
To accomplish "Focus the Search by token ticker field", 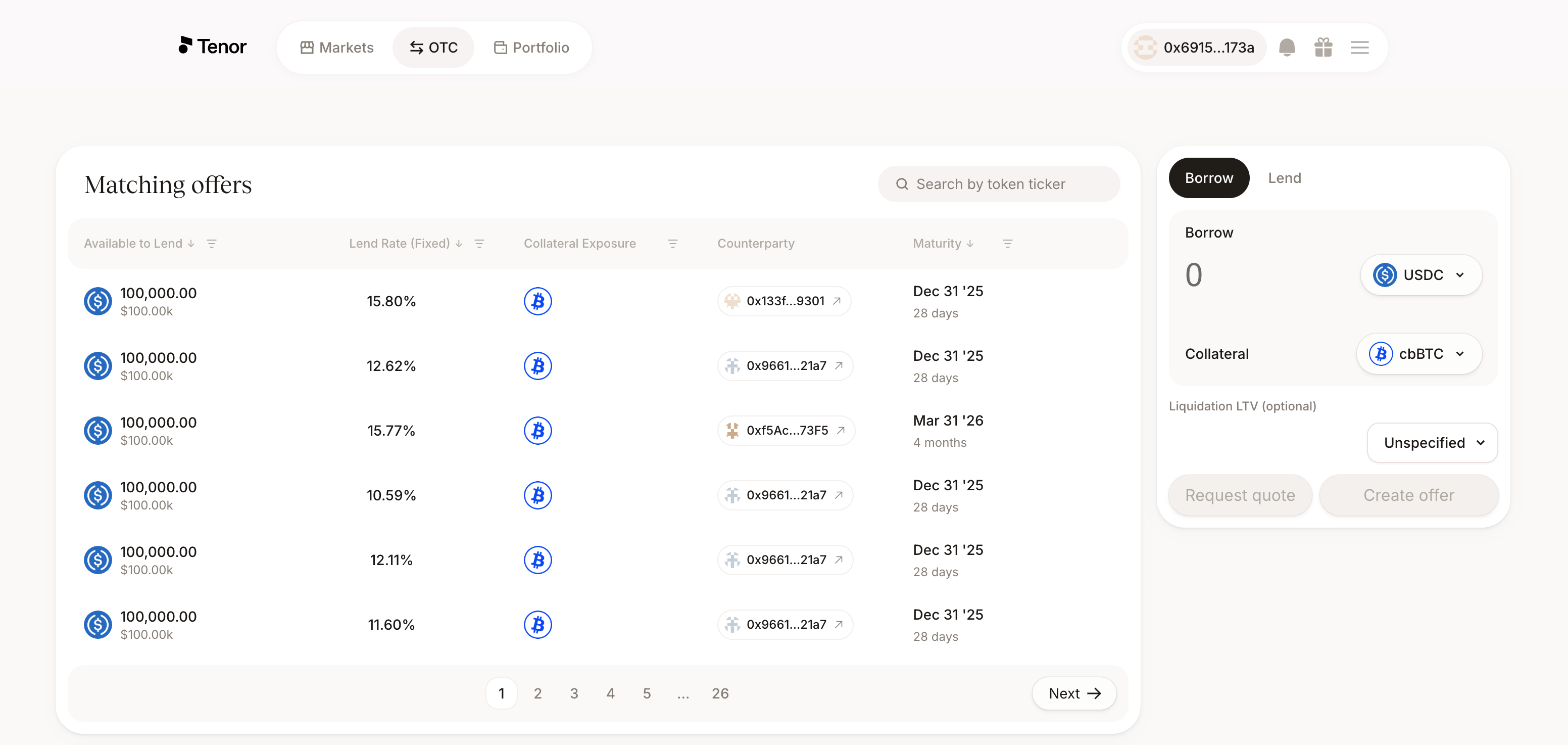I will pyautogui.click(x=998, y=184).
